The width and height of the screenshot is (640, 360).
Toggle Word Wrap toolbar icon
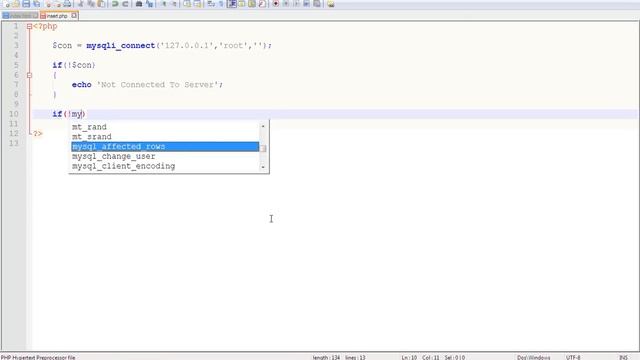pos(211,4)
